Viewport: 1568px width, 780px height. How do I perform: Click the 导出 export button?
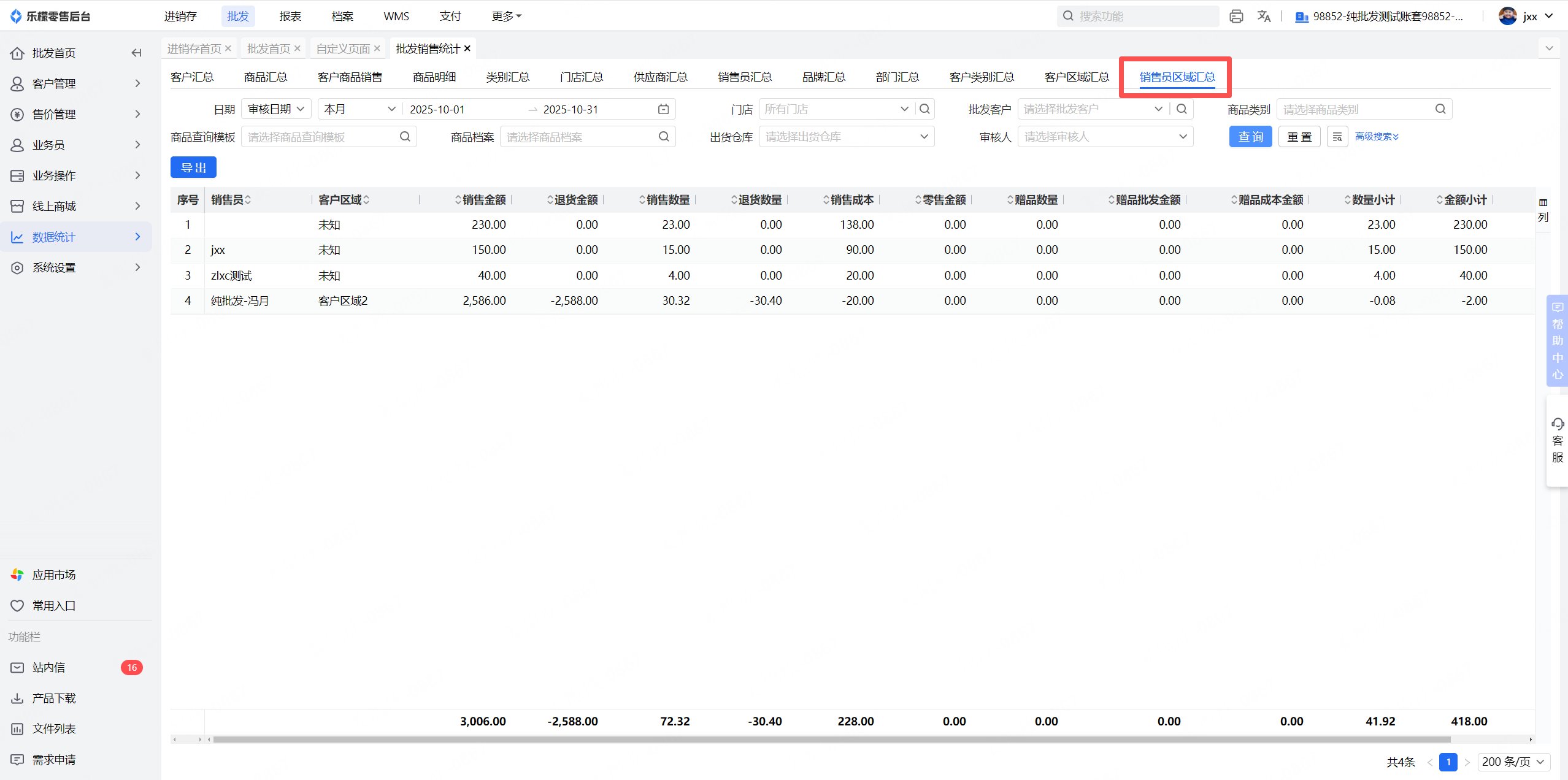pos(193,167)
